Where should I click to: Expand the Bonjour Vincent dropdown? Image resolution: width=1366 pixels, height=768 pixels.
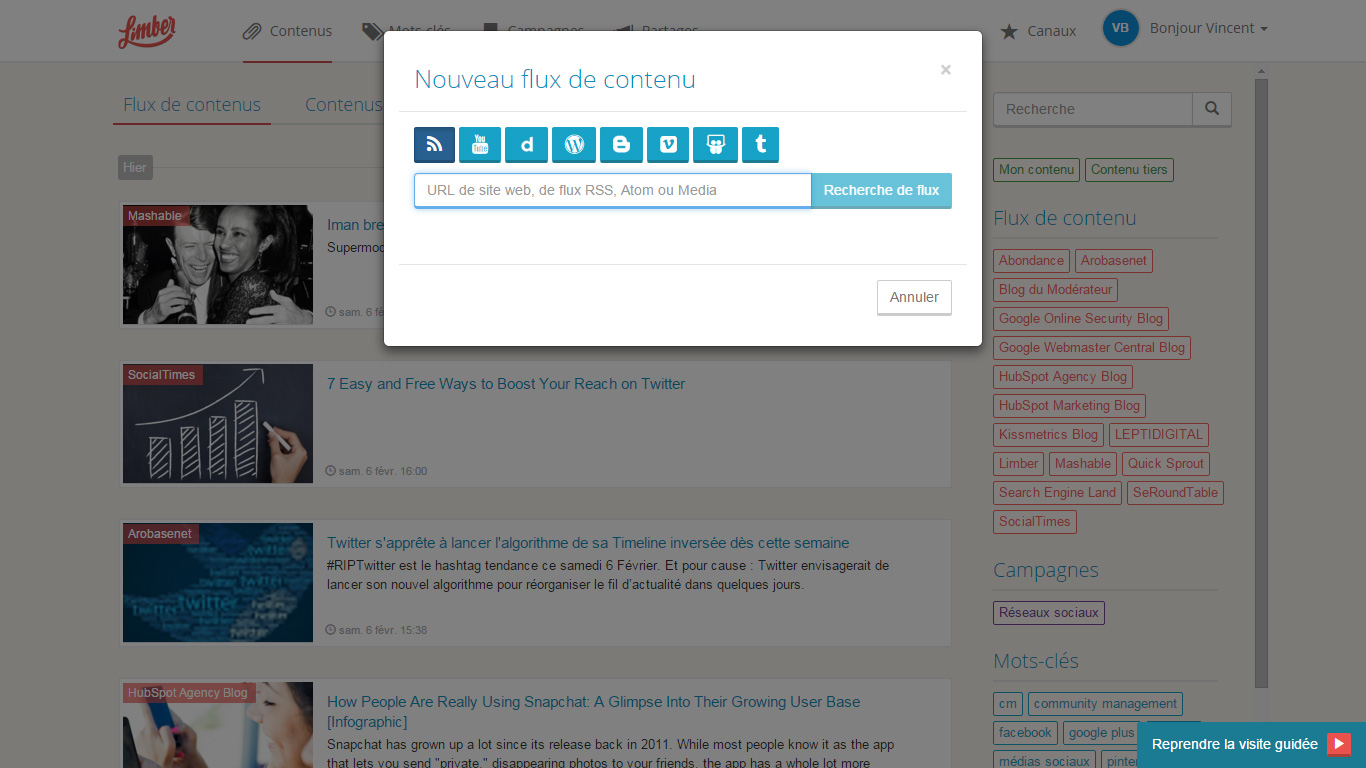coord(1208,28)
